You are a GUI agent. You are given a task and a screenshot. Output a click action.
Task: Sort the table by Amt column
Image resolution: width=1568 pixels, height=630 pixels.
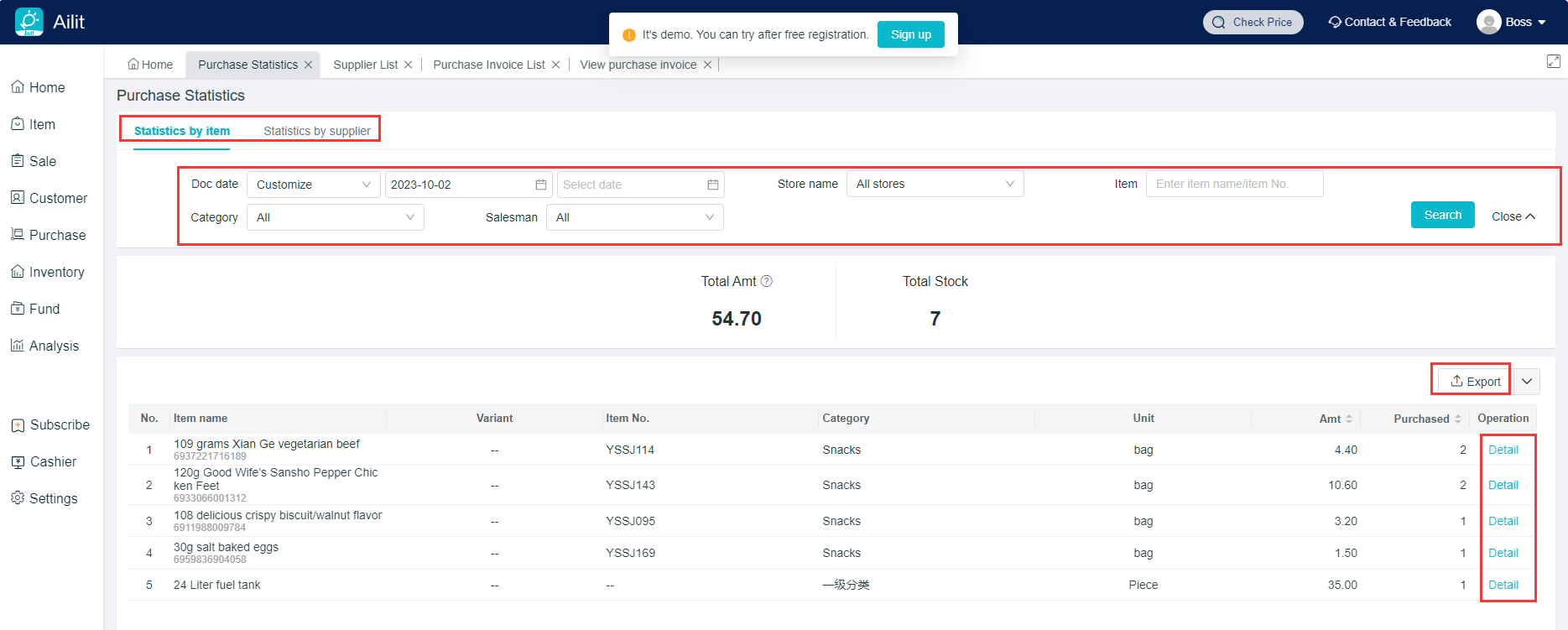pyautogui.click(x=1348, y=419)
